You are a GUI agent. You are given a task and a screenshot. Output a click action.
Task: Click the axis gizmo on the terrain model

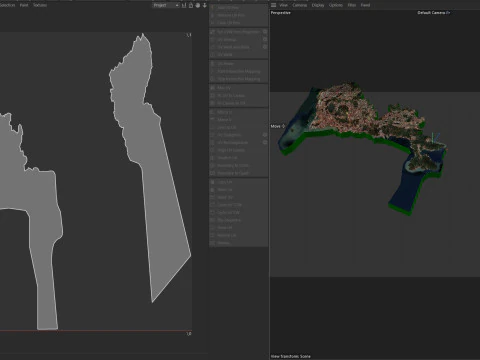coord(435,138)
